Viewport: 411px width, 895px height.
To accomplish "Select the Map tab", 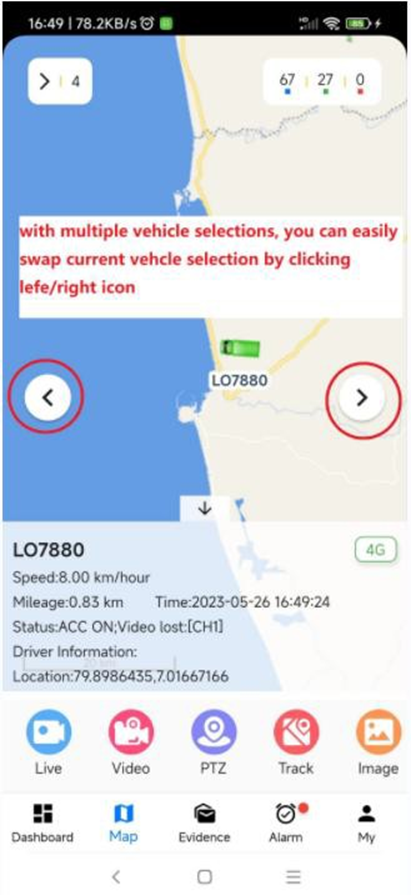I will coord(123,824).
